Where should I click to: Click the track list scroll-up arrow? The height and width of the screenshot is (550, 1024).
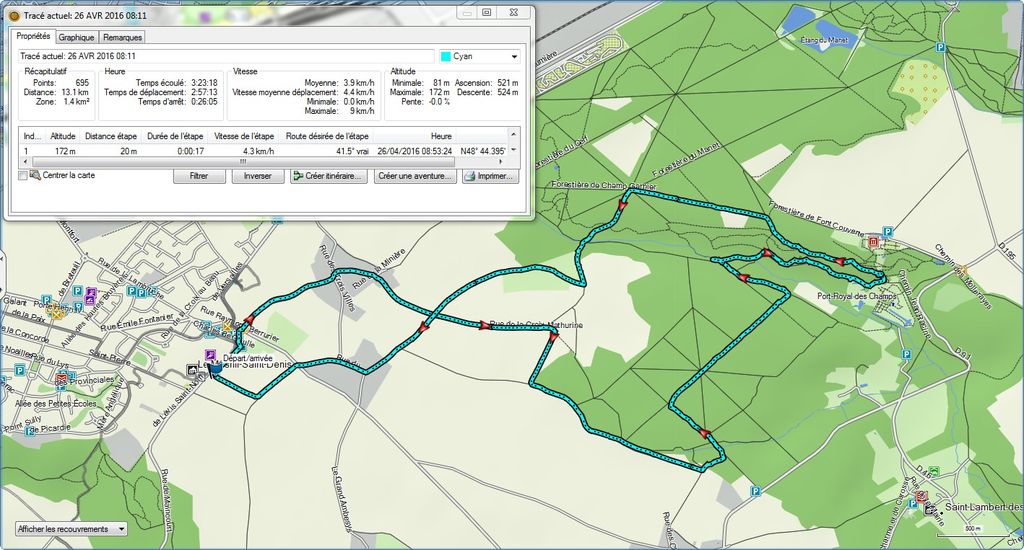[514, 135]
